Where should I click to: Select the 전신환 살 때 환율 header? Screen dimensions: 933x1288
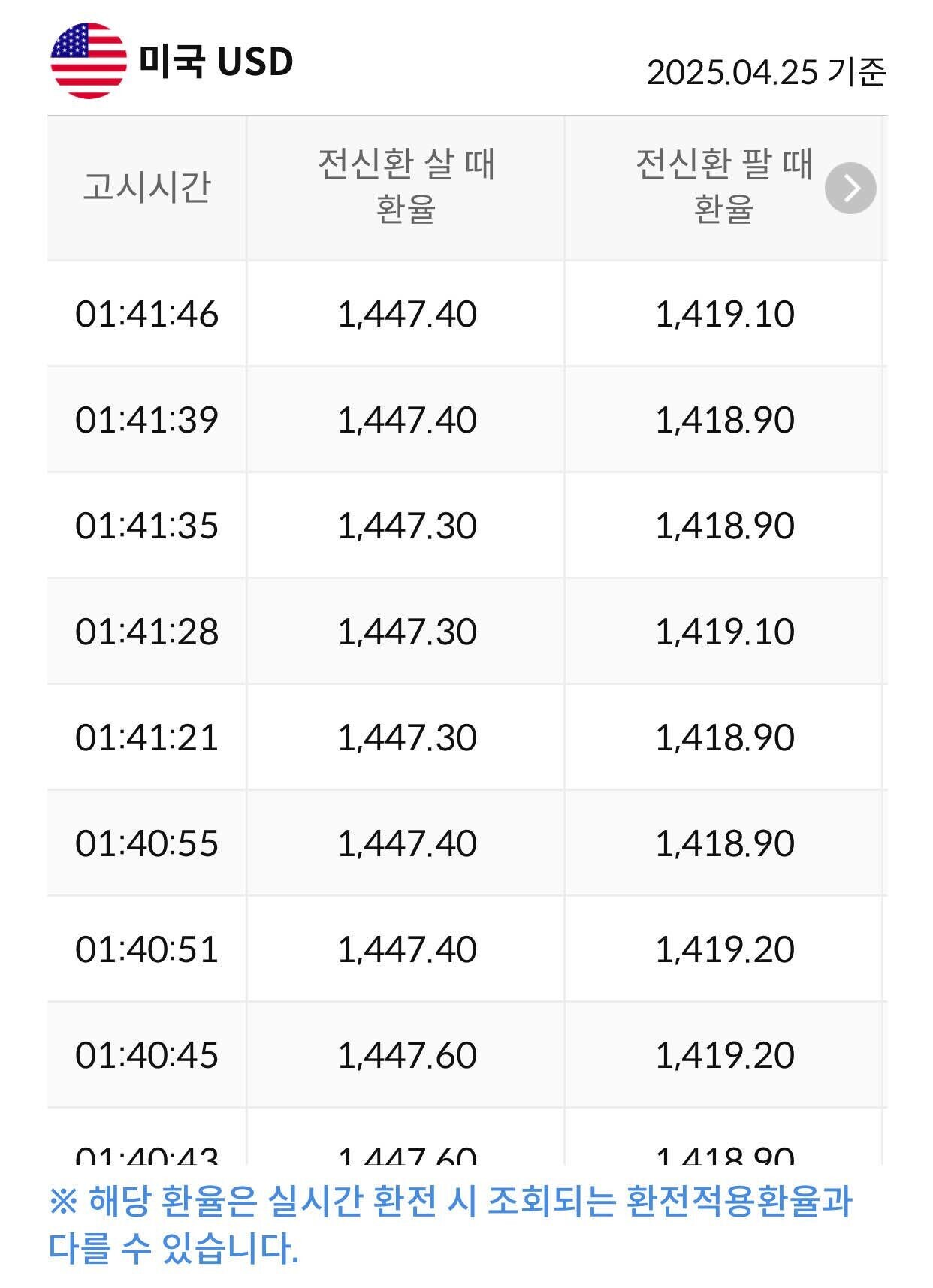(406, 186)
